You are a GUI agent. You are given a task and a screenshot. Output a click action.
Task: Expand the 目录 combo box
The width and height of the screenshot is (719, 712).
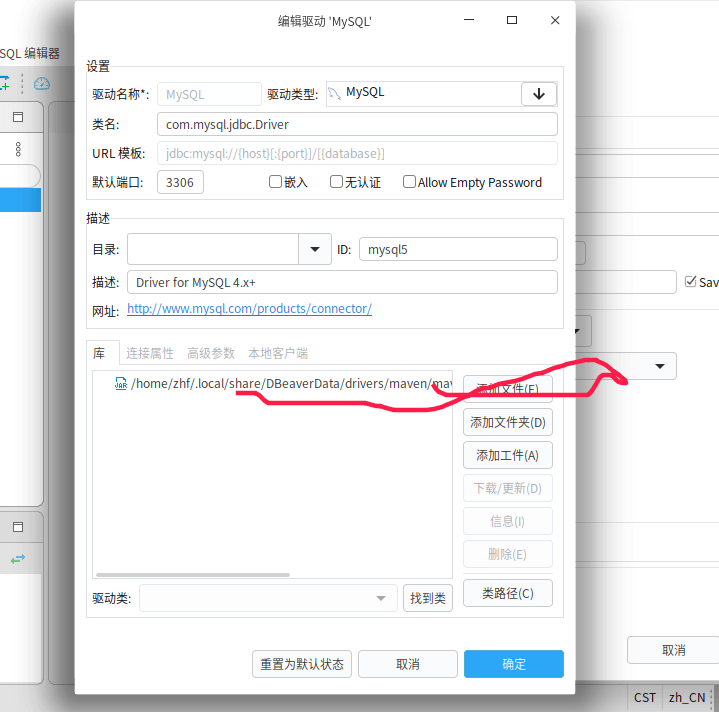[x=314, y=249]
